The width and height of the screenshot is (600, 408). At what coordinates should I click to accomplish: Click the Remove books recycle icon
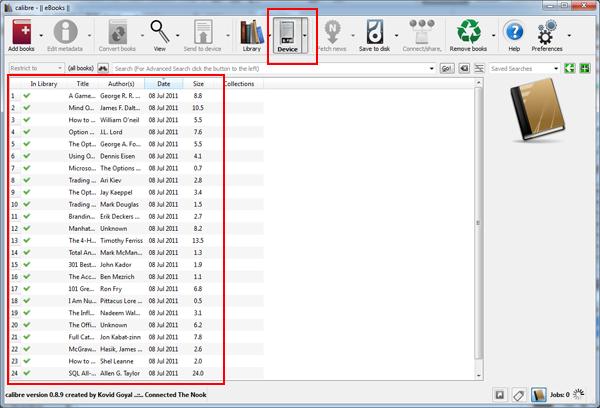pos(469,32)
